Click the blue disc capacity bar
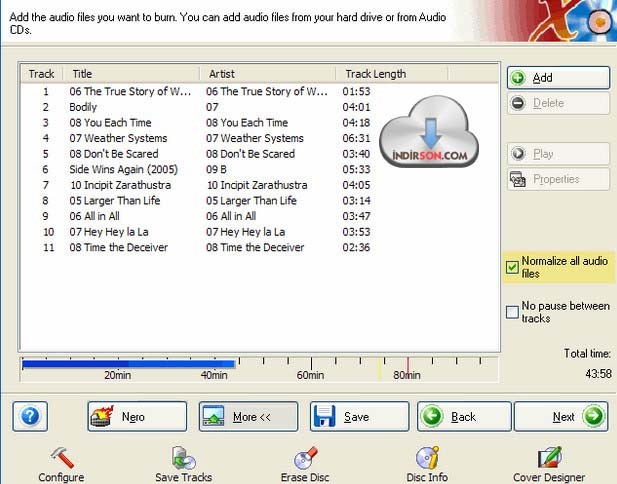This screenshot has width=617, height=484. tap(128, 364)
